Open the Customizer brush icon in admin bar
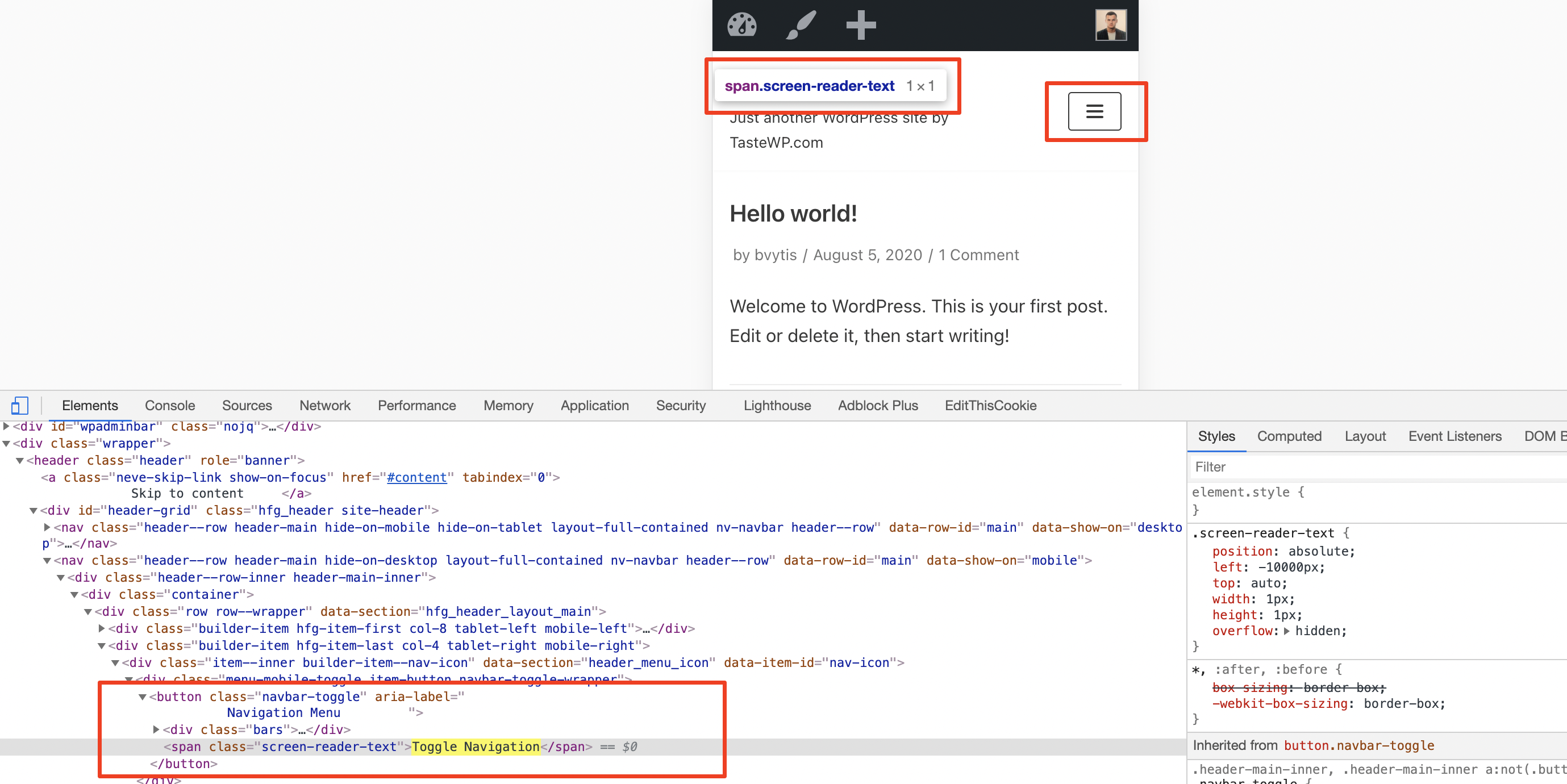 800,25
